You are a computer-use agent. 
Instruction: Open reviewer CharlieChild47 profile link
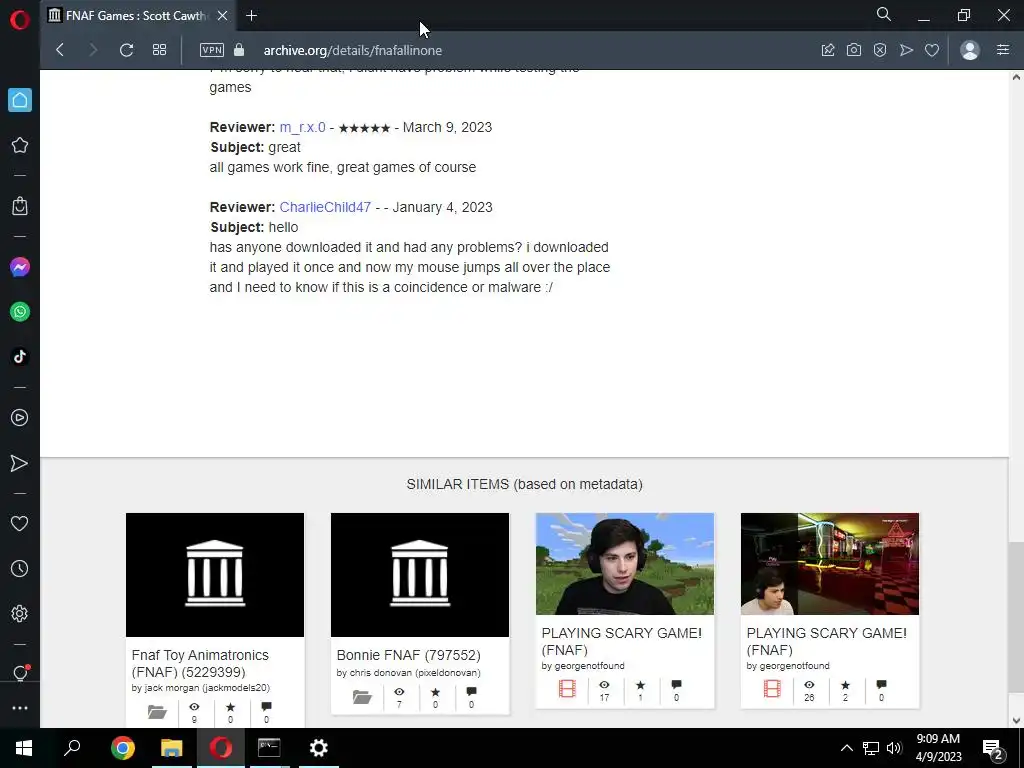pyautogui.click(x=325, y=207)
